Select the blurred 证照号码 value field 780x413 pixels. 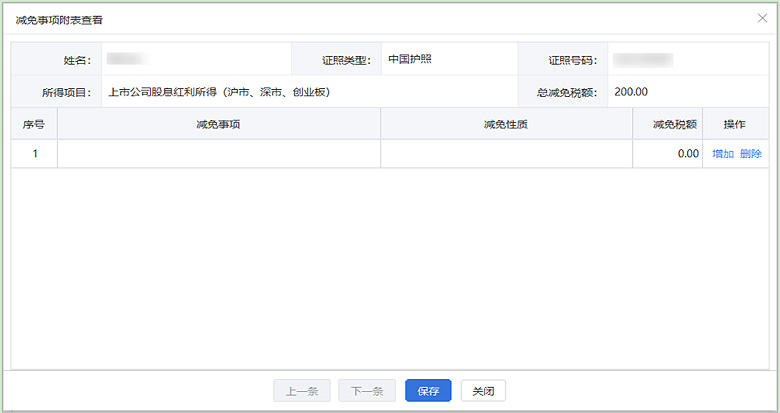tap(642, 60)
